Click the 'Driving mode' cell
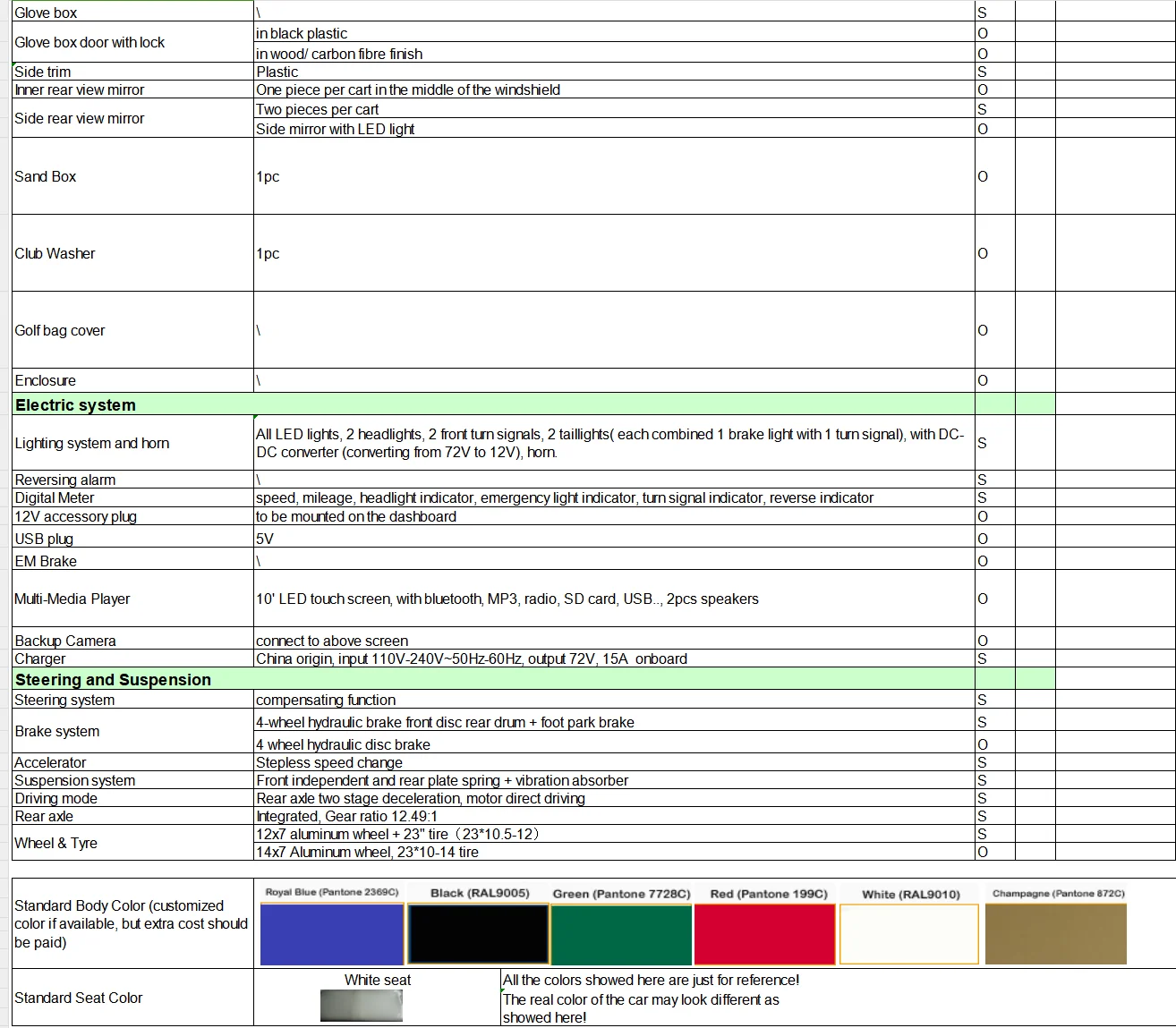Viewport: 1176px width, 1028px height. tap(132, 798)
